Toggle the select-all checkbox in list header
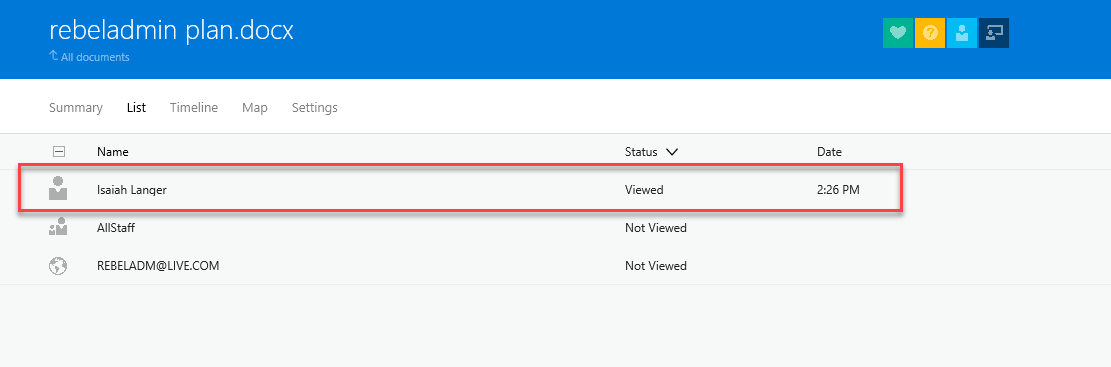Image resolution: width=1111 pixels, height=367 pixels. [59, 151]
